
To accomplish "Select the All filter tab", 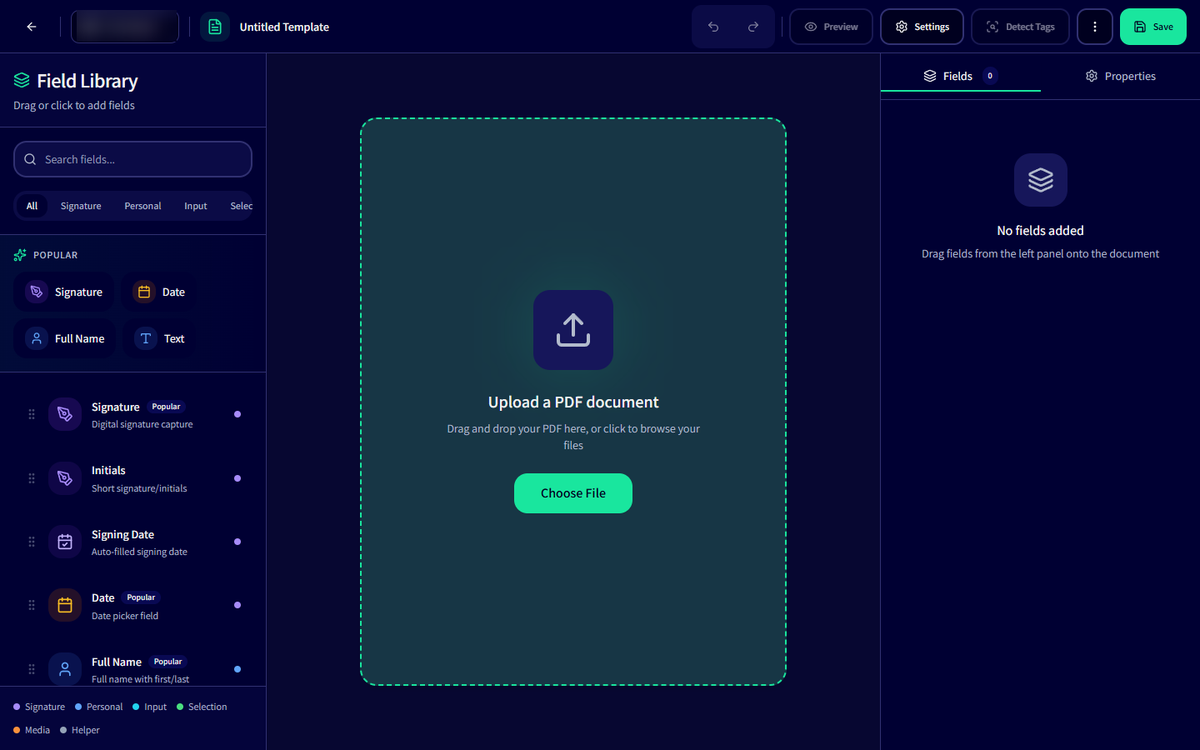I will 32,206.
